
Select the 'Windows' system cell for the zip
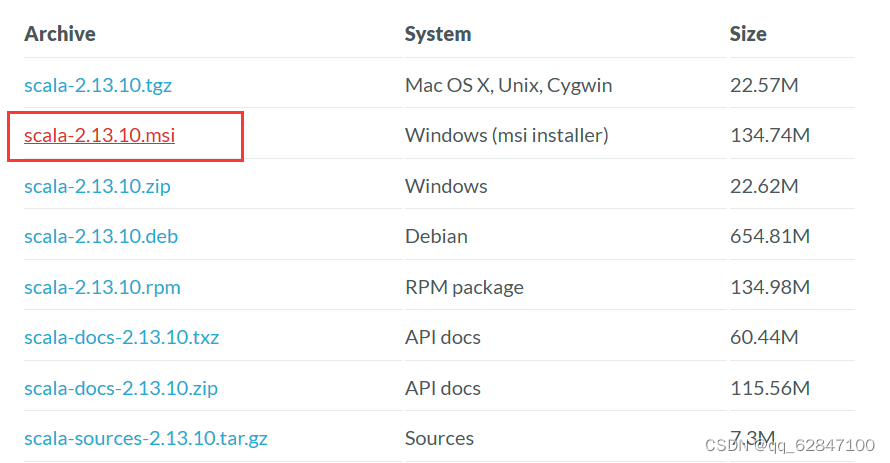446,186
